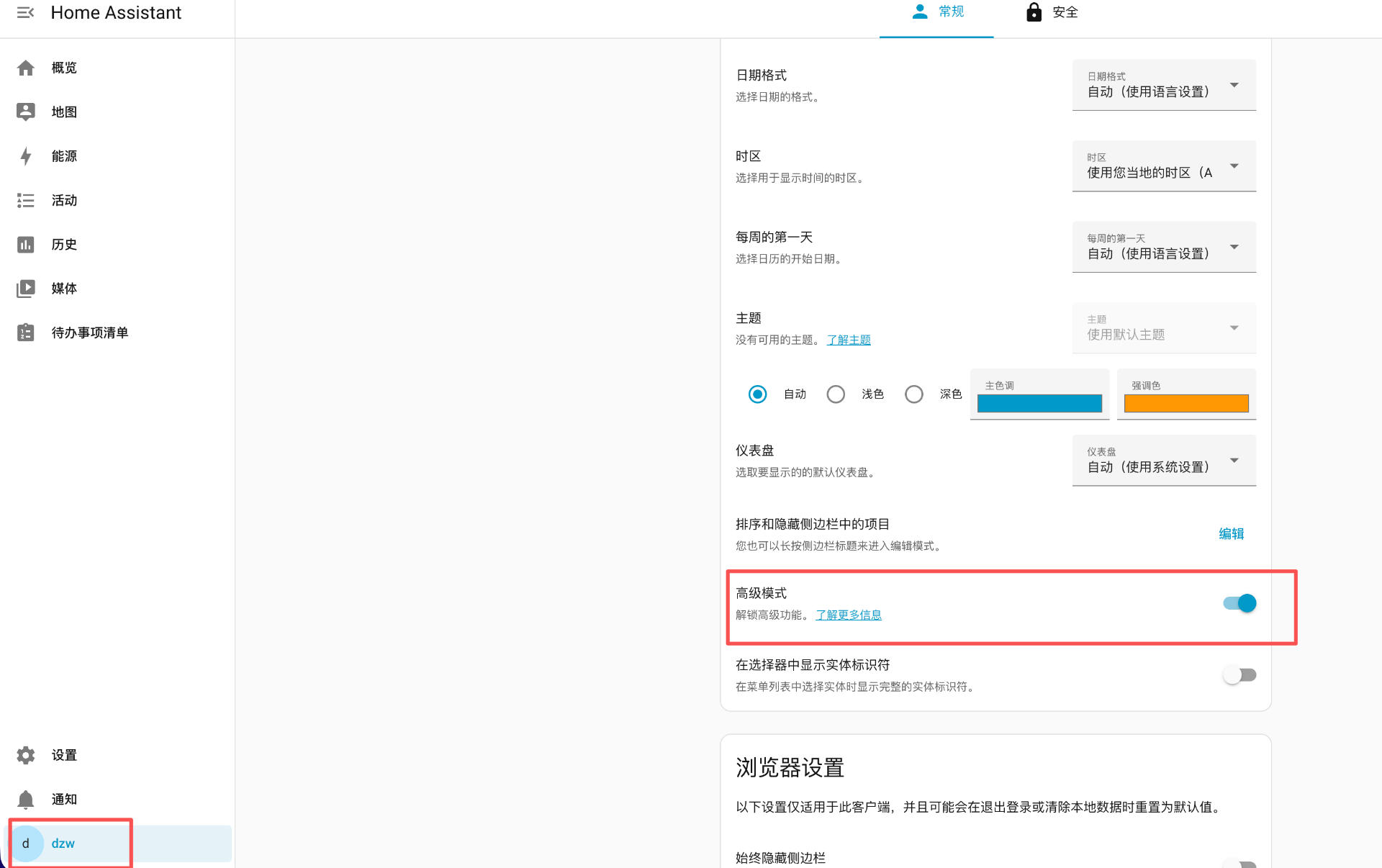This screenshot has width=1382, height=868.
Task: Pick the orange 强调色 accent color swatch
Action: point(1185,404)
